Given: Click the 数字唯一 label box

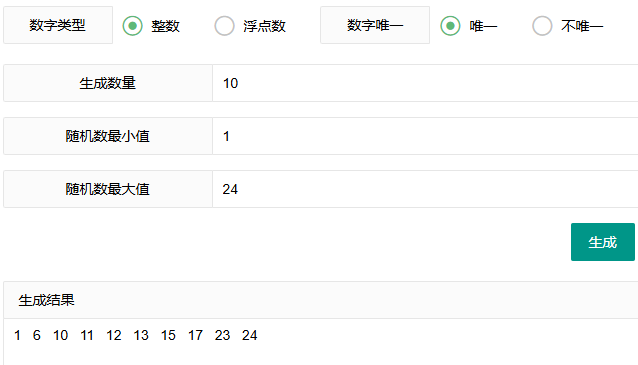Looking at the screenshot, I should [375, 25].
